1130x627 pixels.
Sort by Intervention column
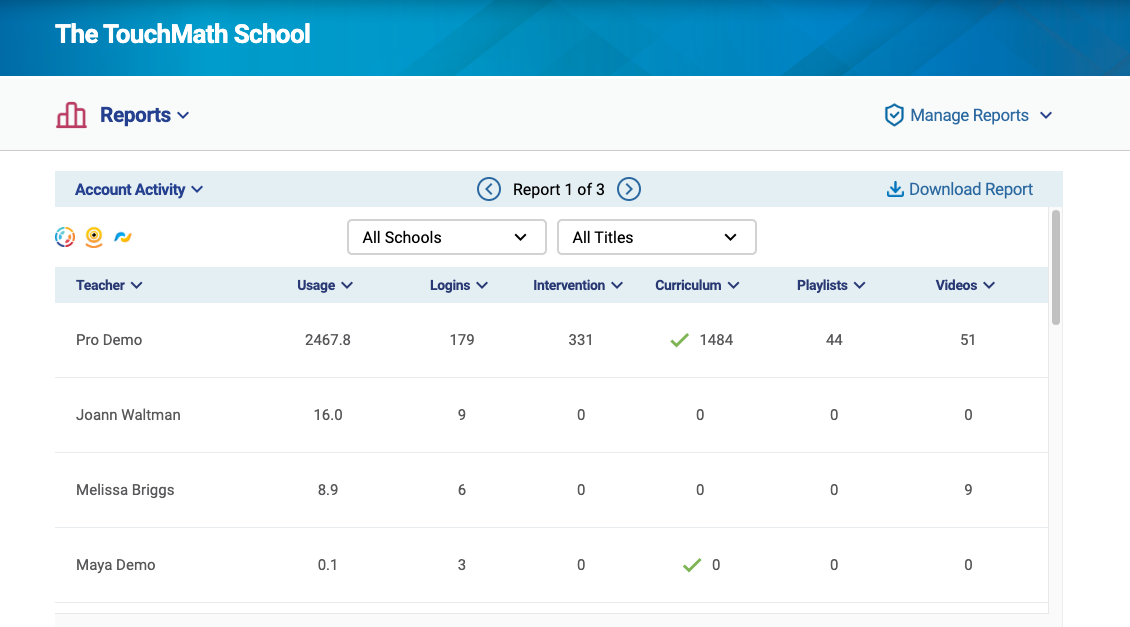577,285
